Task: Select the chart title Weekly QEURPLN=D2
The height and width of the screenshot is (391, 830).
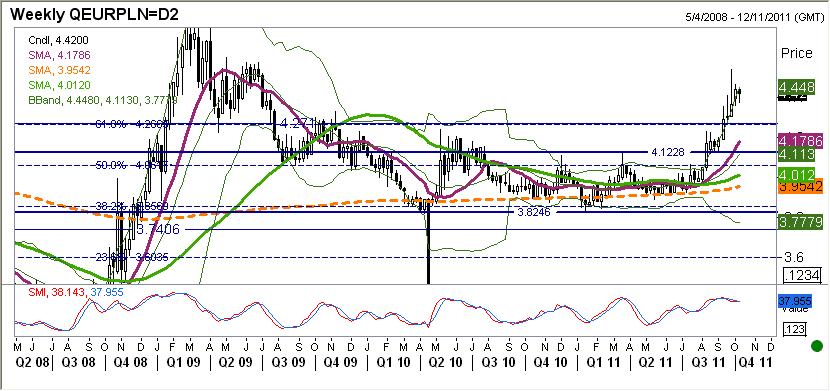Action: pos(94,15)
